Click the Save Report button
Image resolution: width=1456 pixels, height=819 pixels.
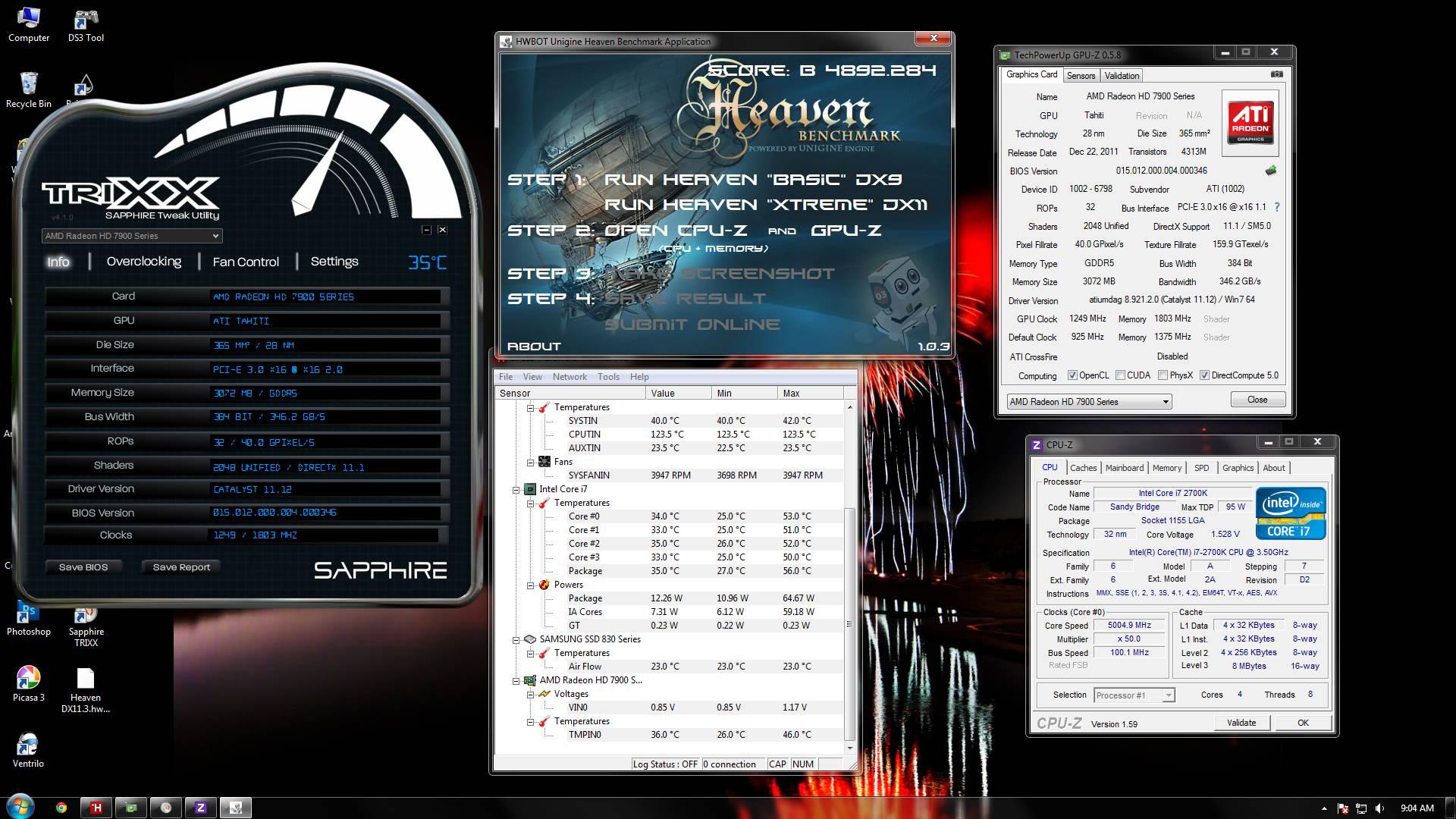[x=181, y=567]
